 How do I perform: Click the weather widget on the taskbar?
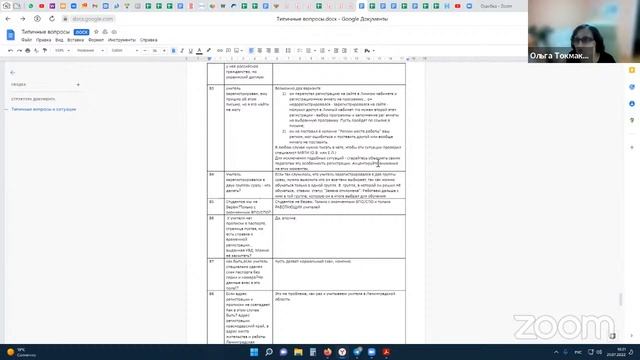pyautogui.click(x=21, y=352)
